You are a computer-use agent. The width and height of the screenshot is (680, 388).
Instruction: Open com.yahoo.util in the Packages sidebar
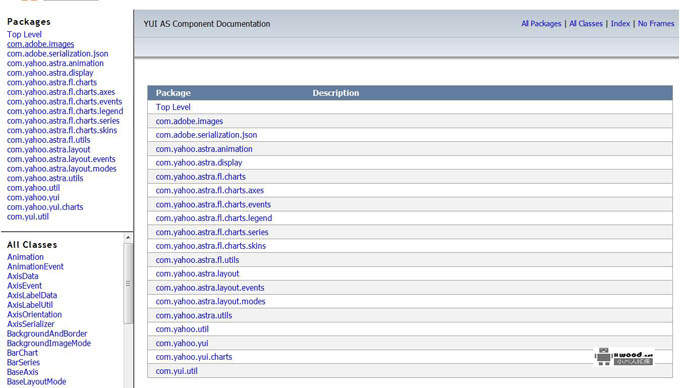tap(33, 188)
